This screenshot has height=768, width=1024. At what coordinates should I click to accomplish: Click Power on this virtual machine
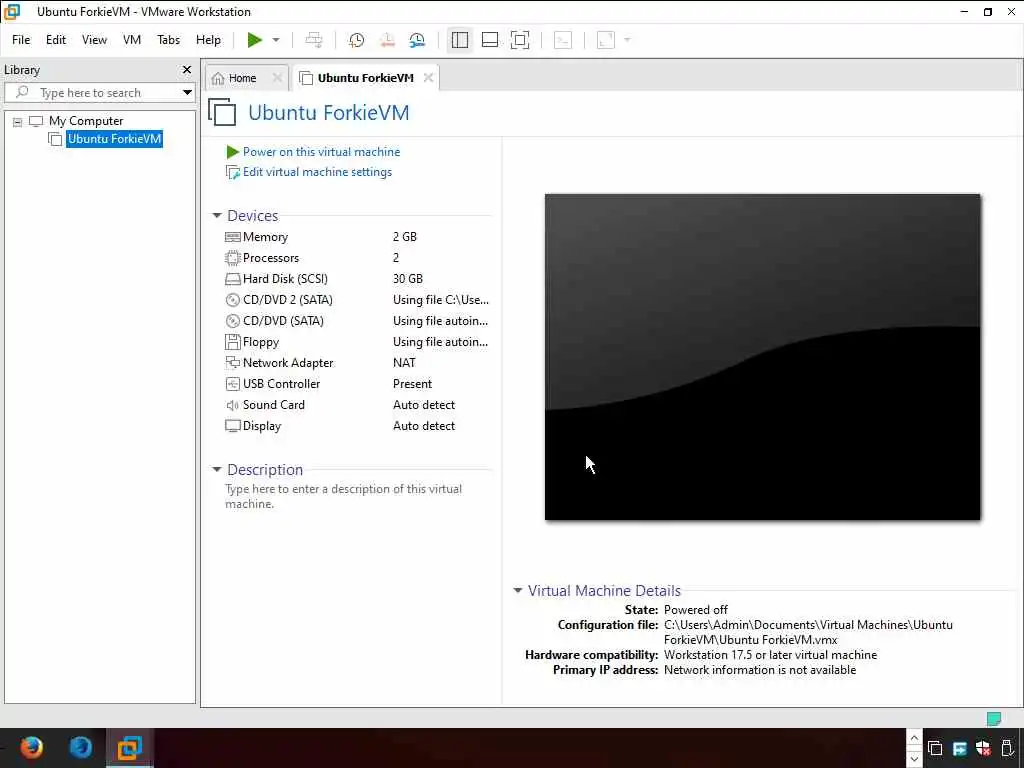(x=321, y=152)
